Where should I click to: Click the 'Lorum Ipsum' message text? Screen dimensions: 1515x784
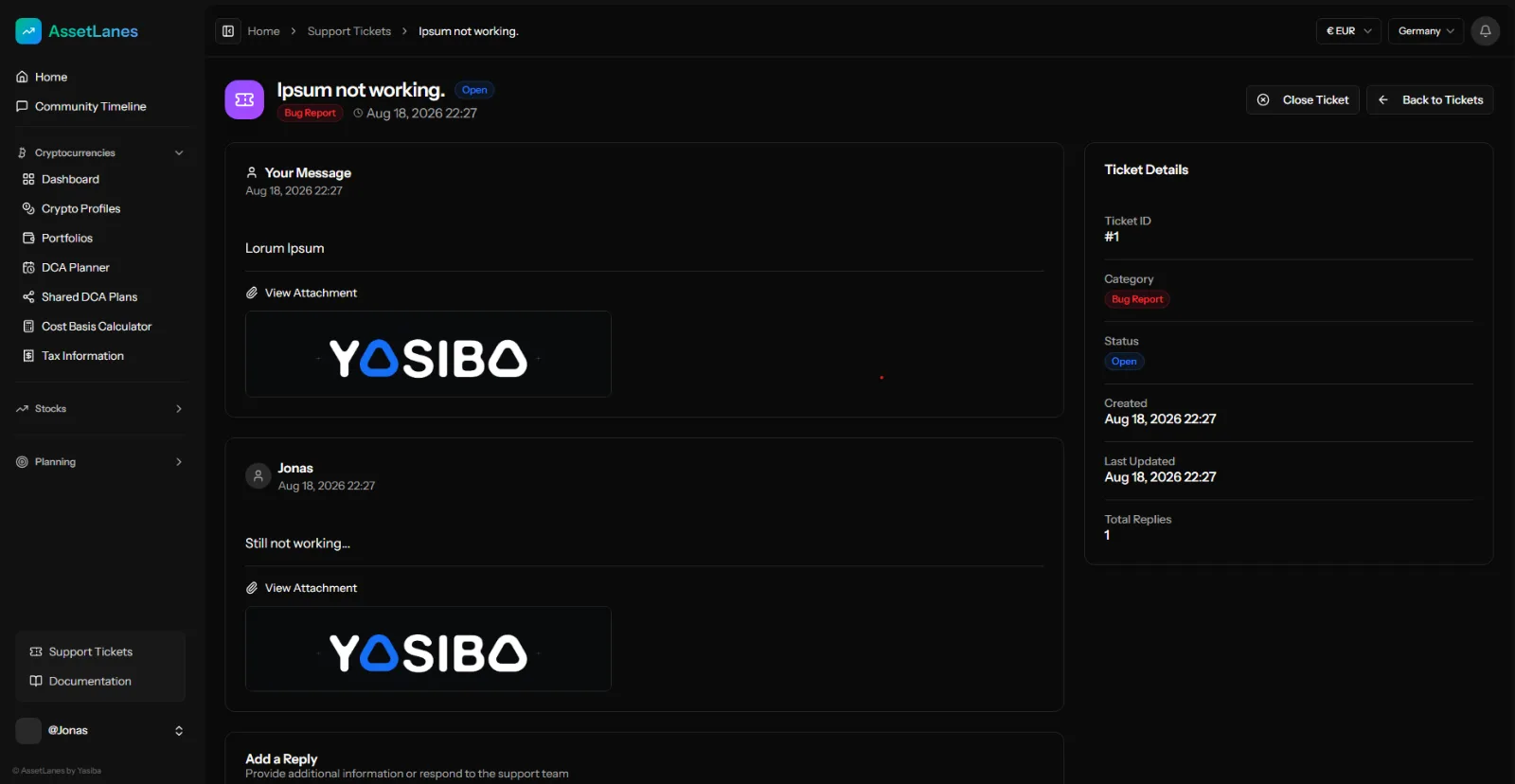(x=285, y=248)
